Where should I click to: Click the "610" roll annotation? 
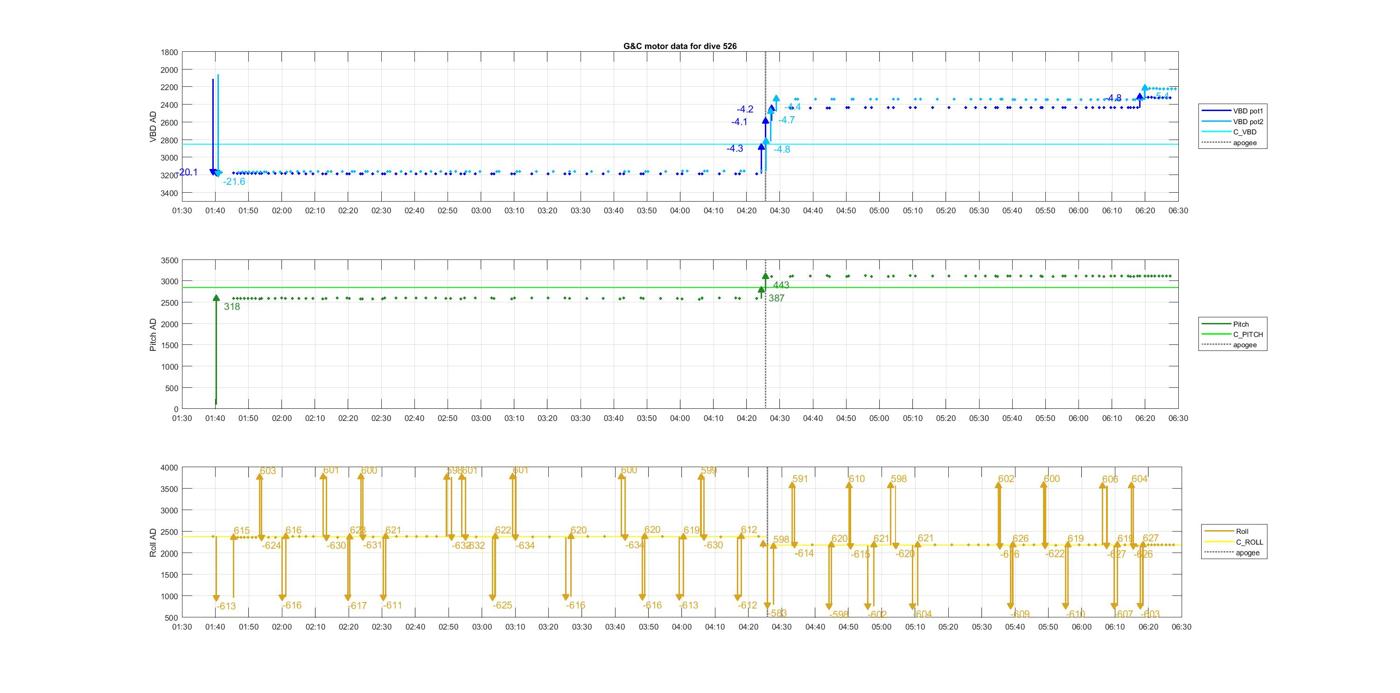[857, 479]
